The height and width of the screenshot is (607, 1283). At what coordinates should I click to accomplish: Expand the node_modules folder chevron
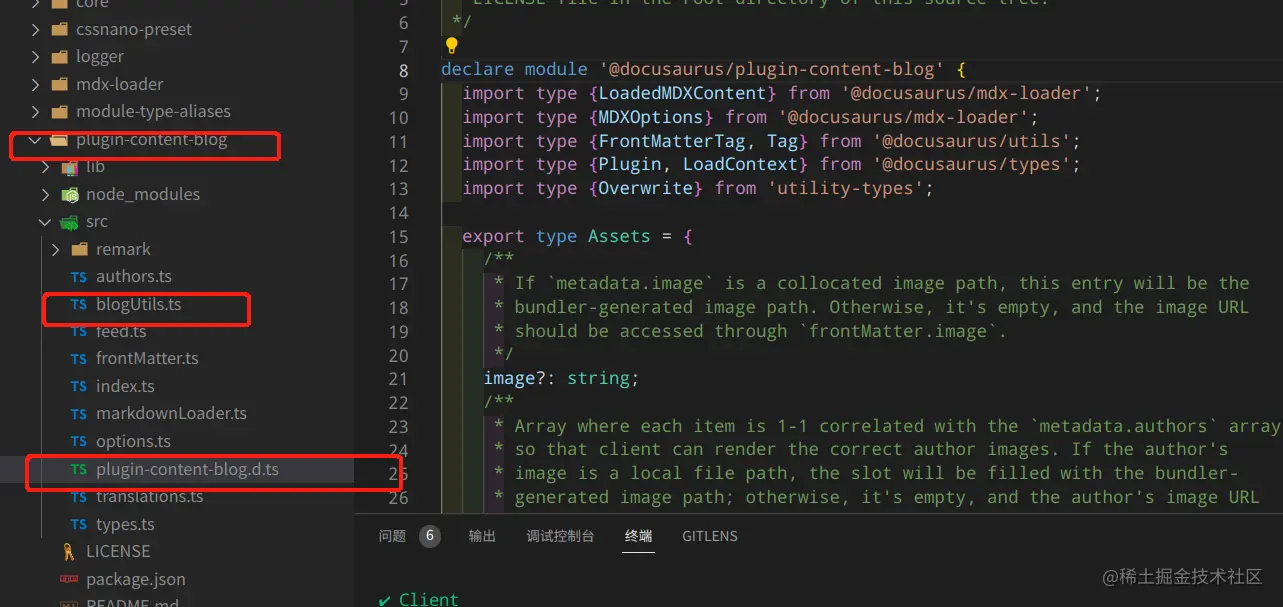pyautogui.click(x=45, y=194)
